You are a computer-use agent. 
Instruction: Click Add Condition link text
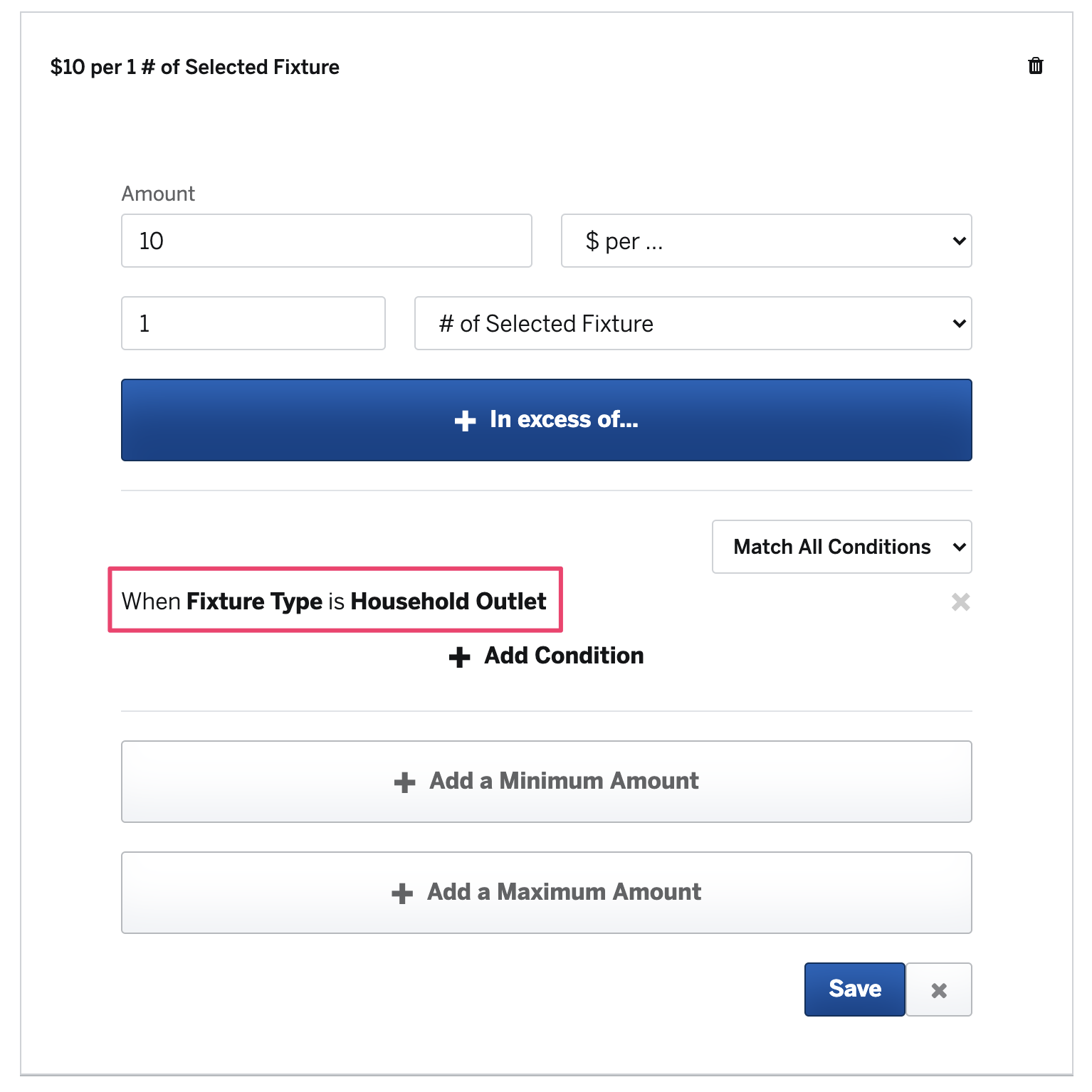tap(564, 656)
